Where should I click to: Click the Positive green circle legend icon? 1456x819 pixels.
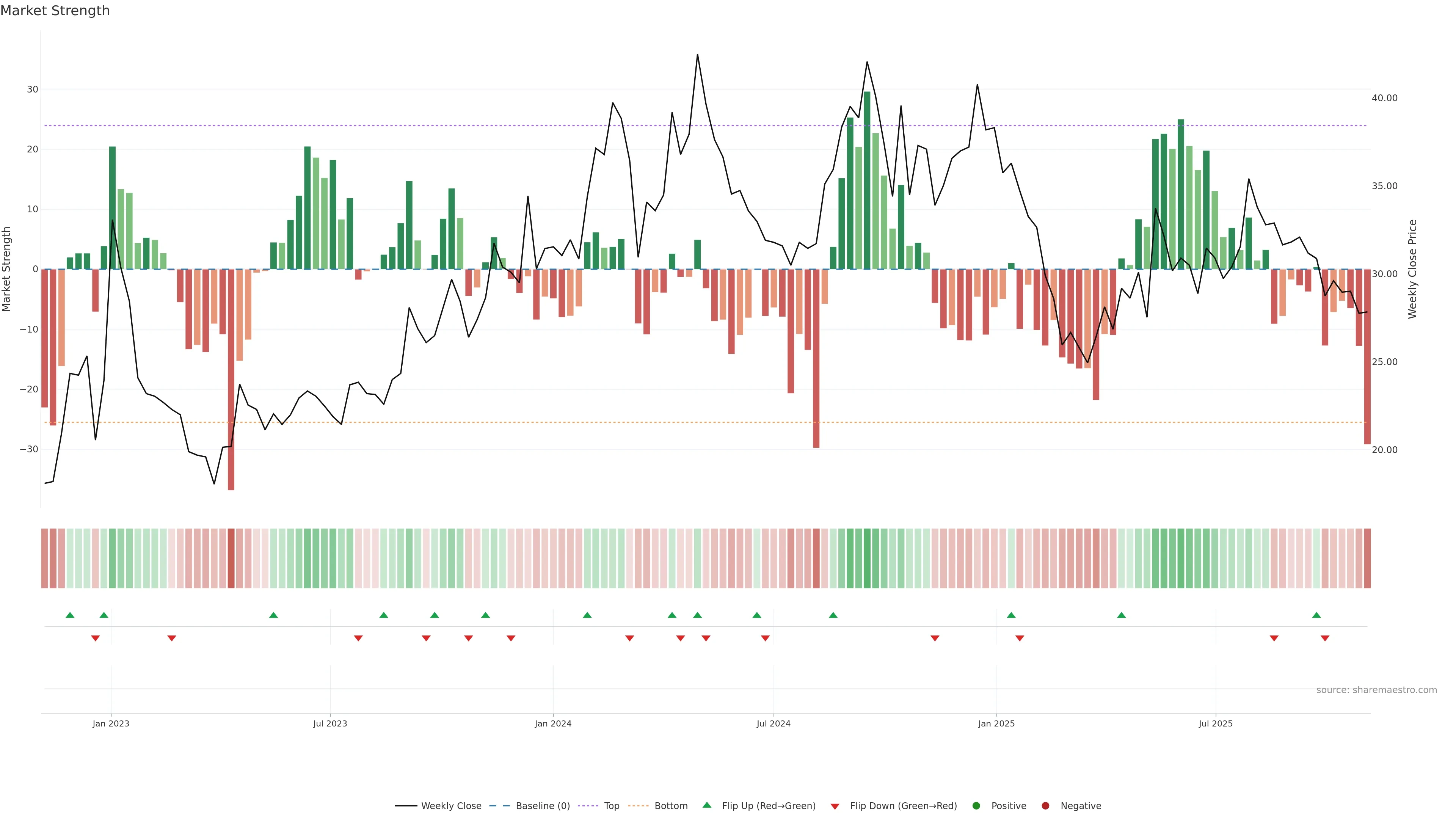[x=976, y=806]
